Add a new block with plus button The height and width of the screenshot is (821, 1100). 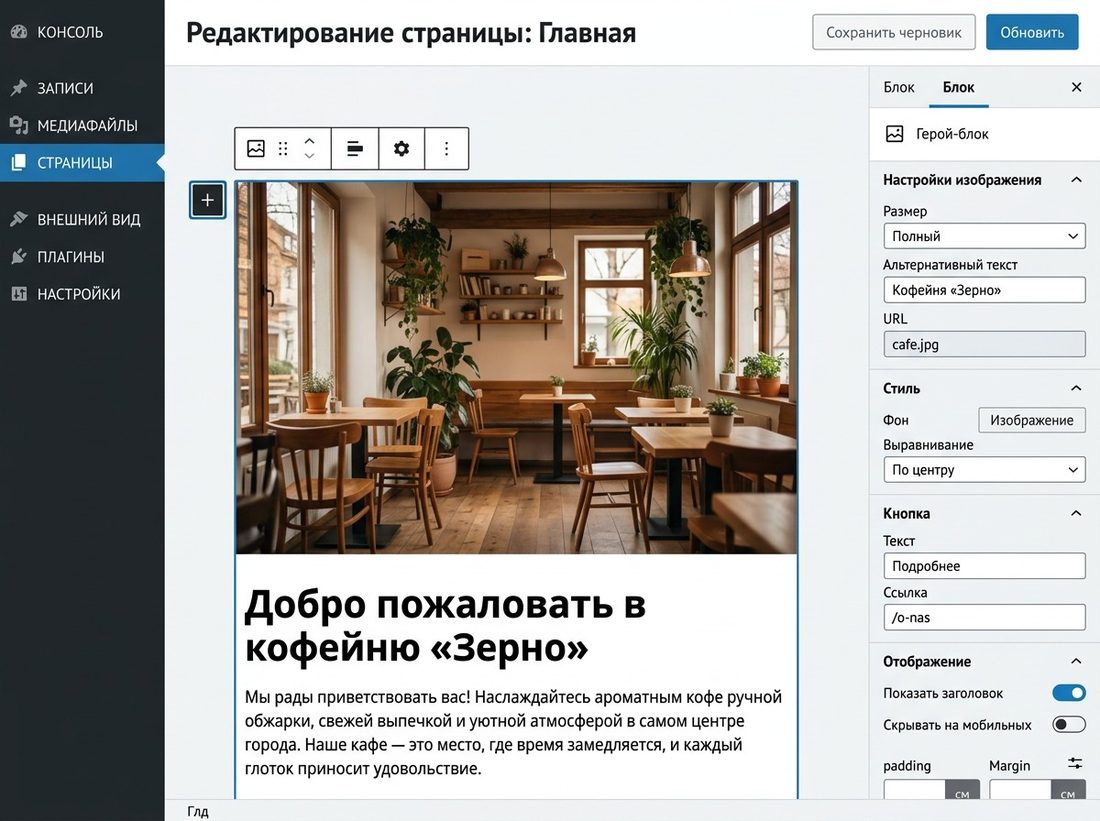(x=208, y=200)
